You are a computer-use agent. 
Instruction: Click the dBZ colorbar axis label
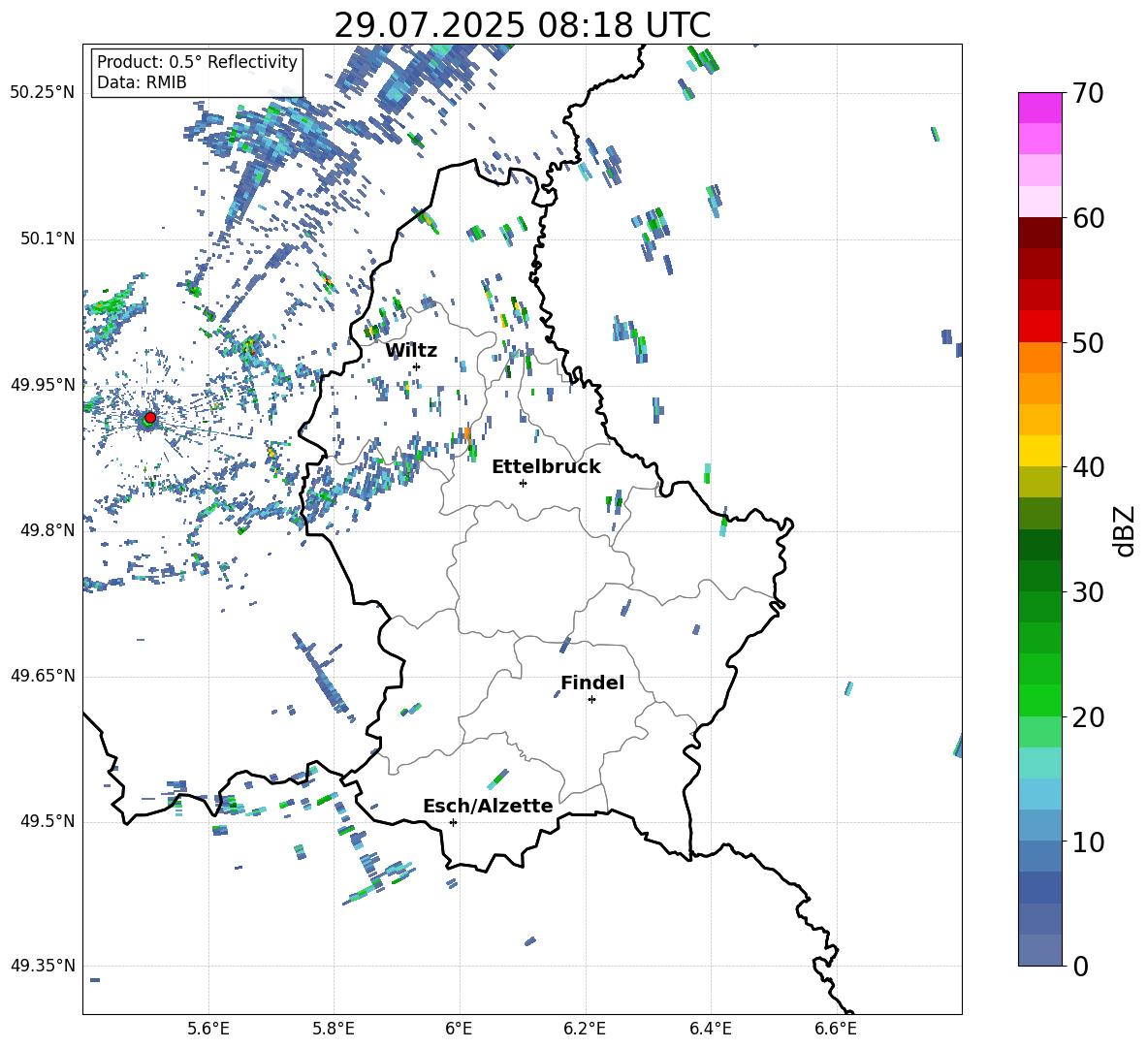point(1126,531)
